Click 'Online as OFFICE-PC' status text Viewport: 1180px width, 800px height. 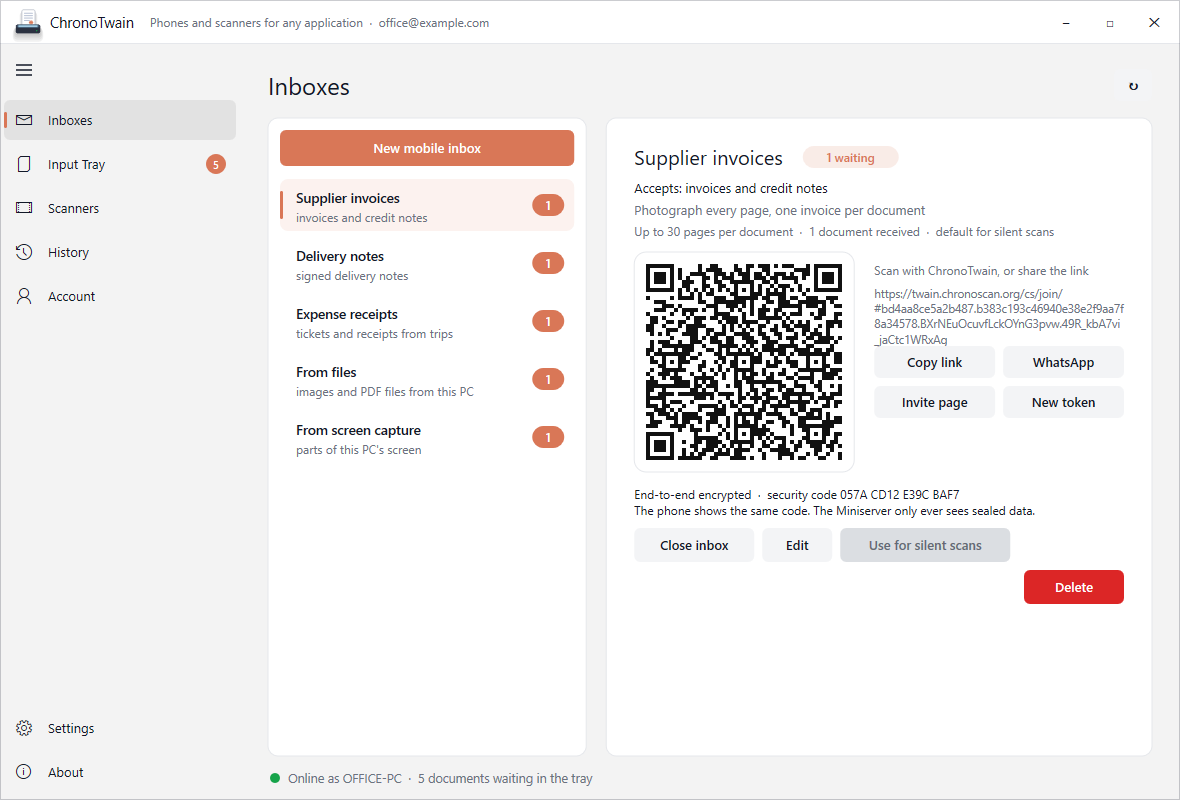(x=345, y=778)
